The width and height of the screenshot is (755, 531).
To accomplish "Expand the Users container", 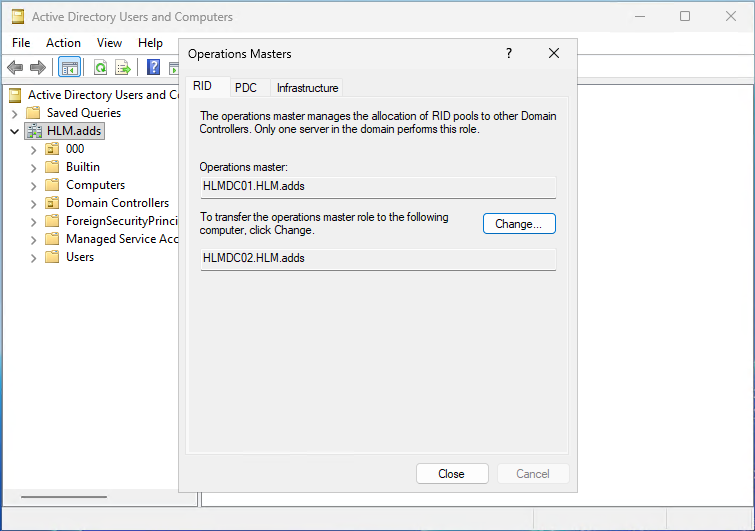I will point(33,257).
